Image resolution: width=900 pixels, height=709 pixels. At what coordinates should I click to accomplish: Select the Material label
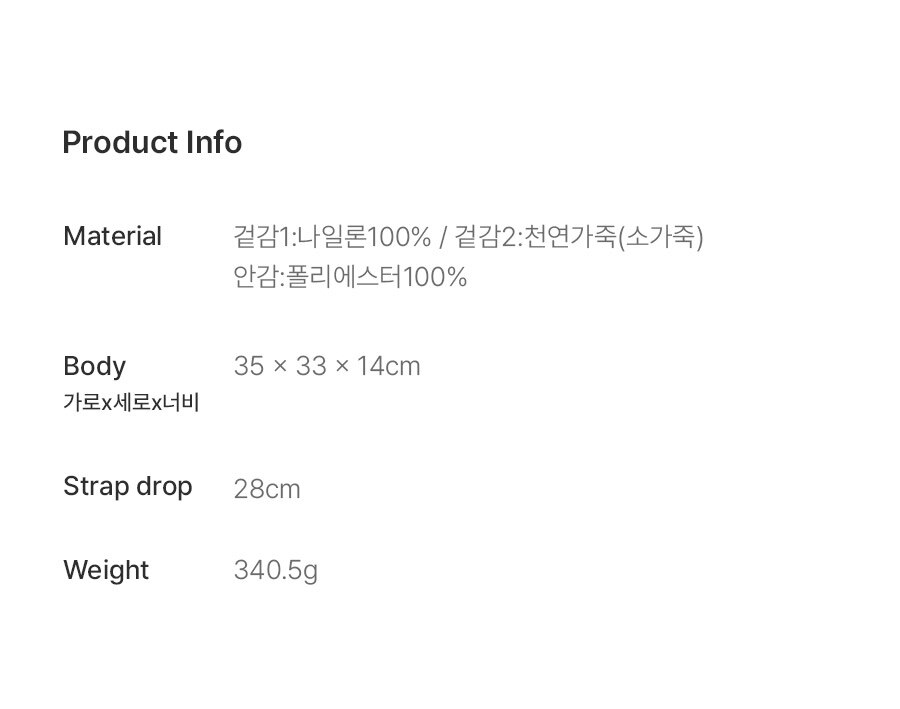pyautogui.click(x=112, y=237)
